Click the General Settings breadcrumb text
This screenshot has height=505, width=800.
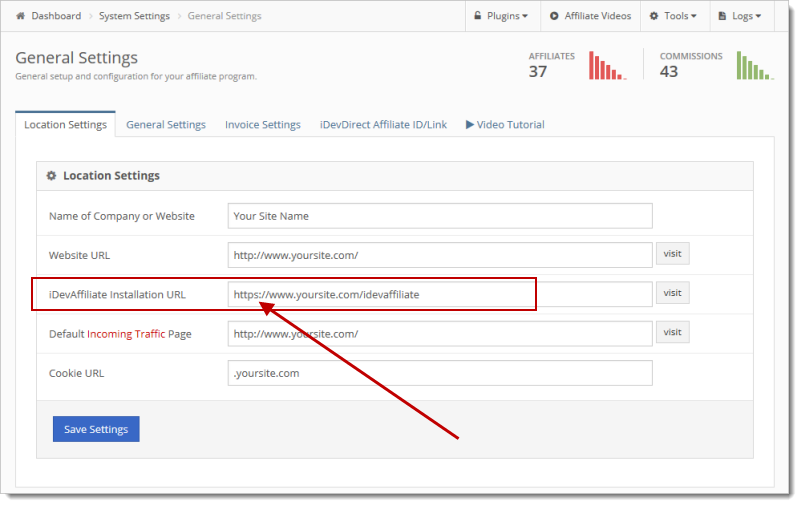click(224, 16)
